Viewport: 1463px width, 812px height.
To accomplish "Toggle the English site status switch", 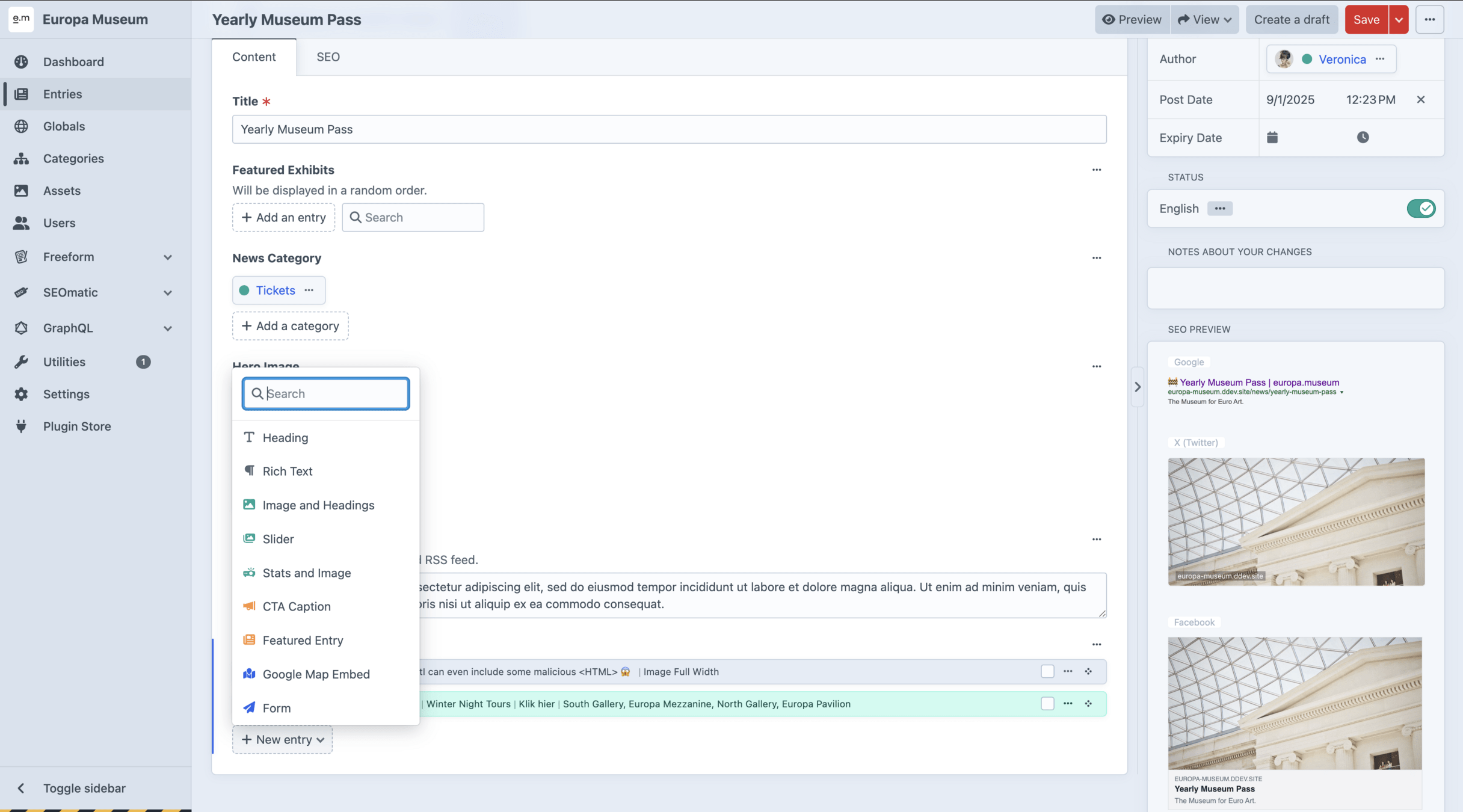I will [x=1421, y=209].
